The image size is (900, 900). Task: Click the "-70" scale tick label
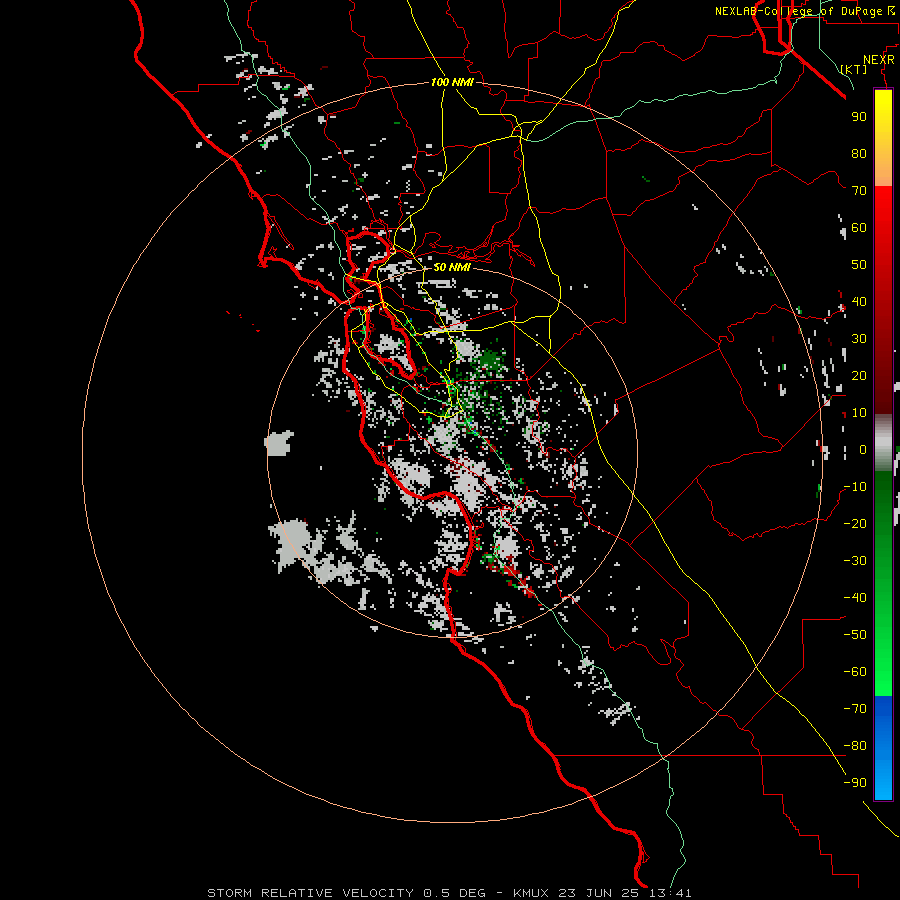855,709
